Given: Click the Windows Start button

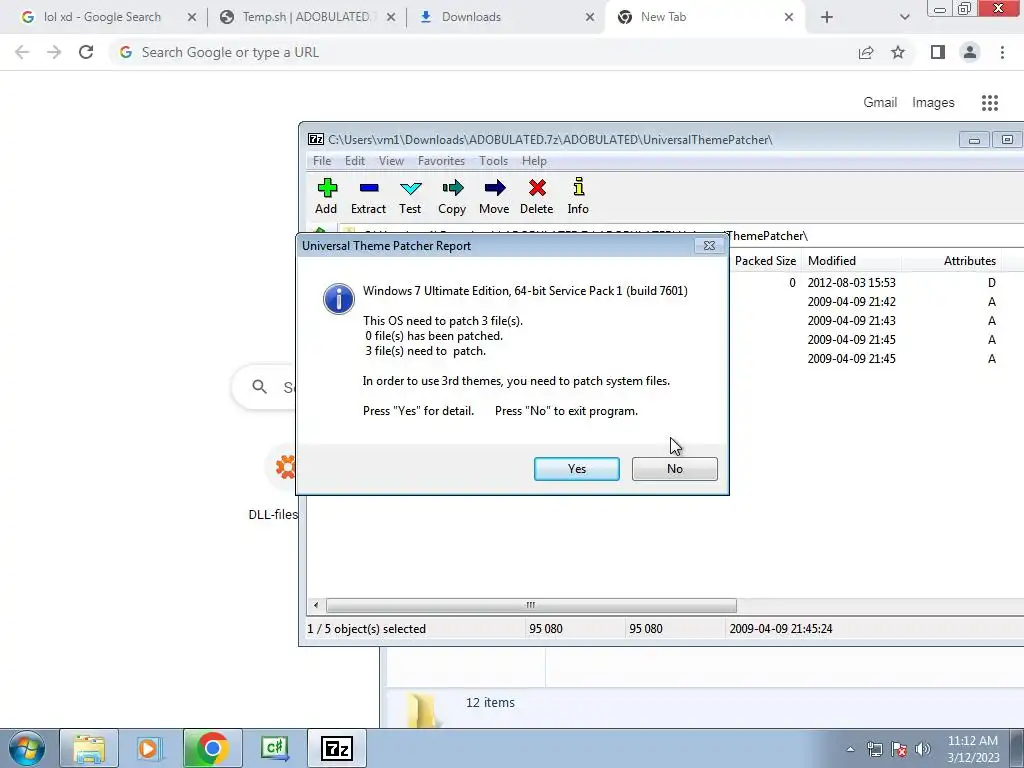Looking at the screenshot, I should 27,748.
